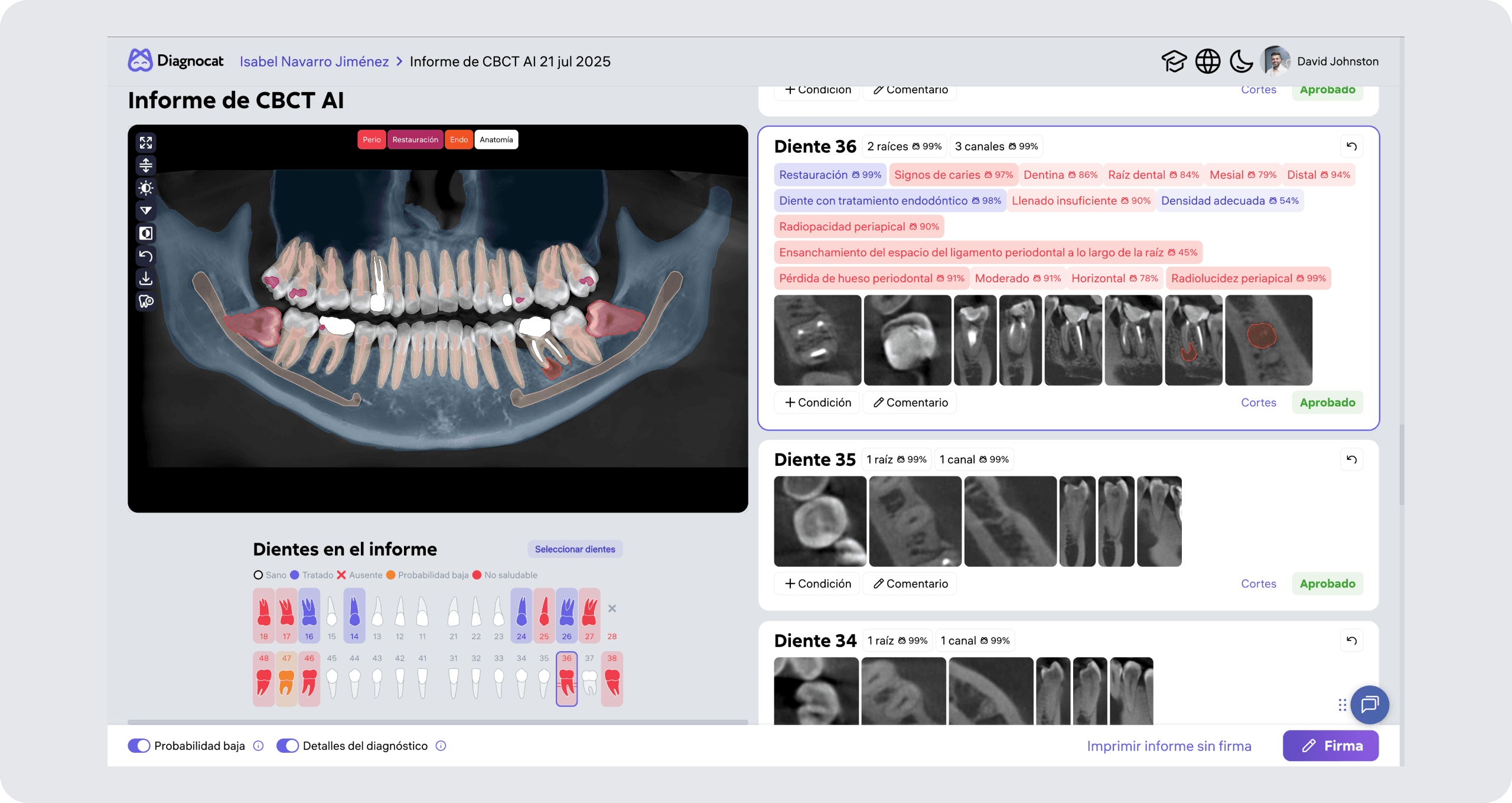The image size is (1512, 803).
Task: Open Isabel Navarro Jiménez patient link
Action: 314,61
